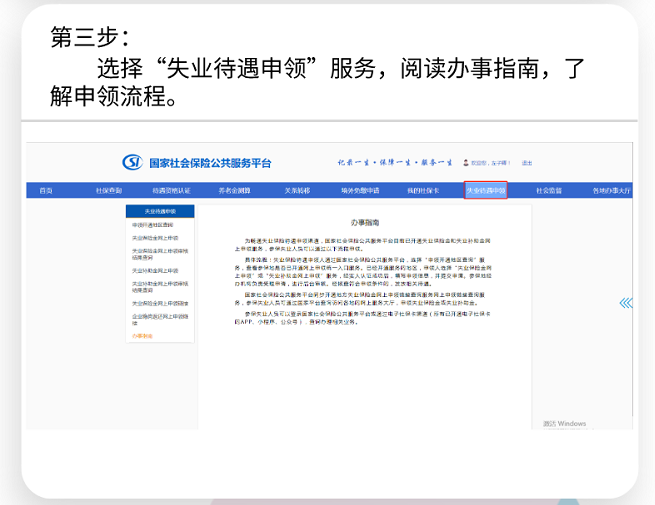
Task: Choose 失业补助金网上申领 in sidebar
Action: pos(155,270)
